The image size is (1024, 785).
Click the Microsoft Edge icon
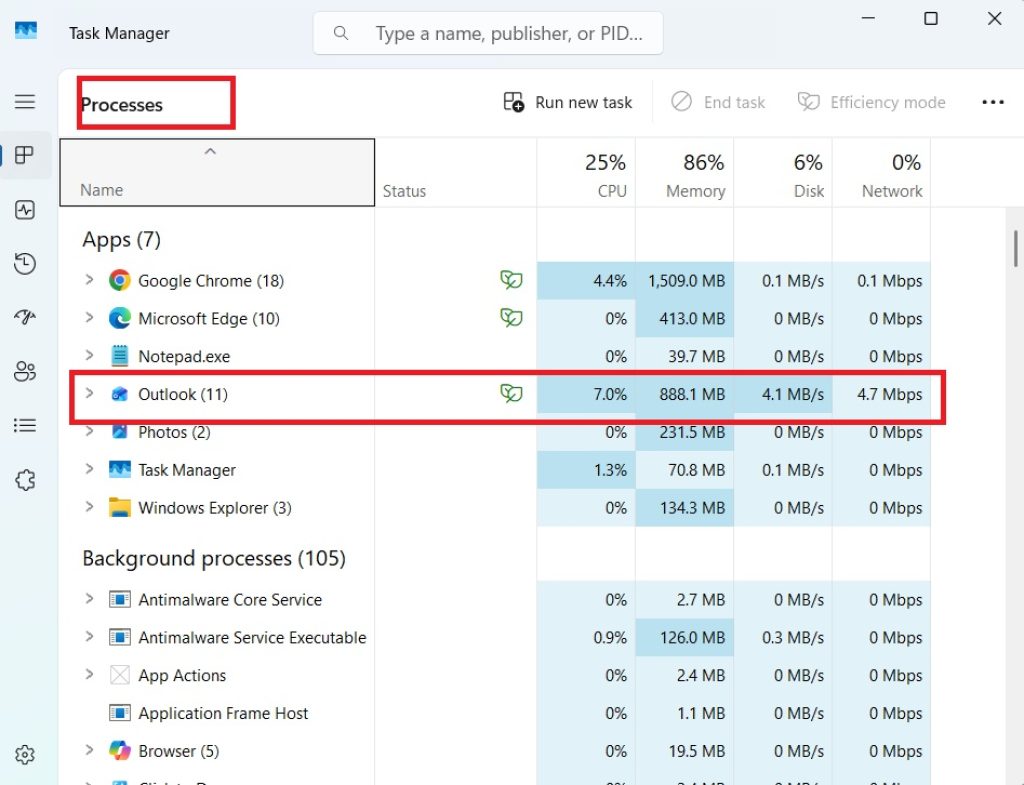(x=120, y=318)
